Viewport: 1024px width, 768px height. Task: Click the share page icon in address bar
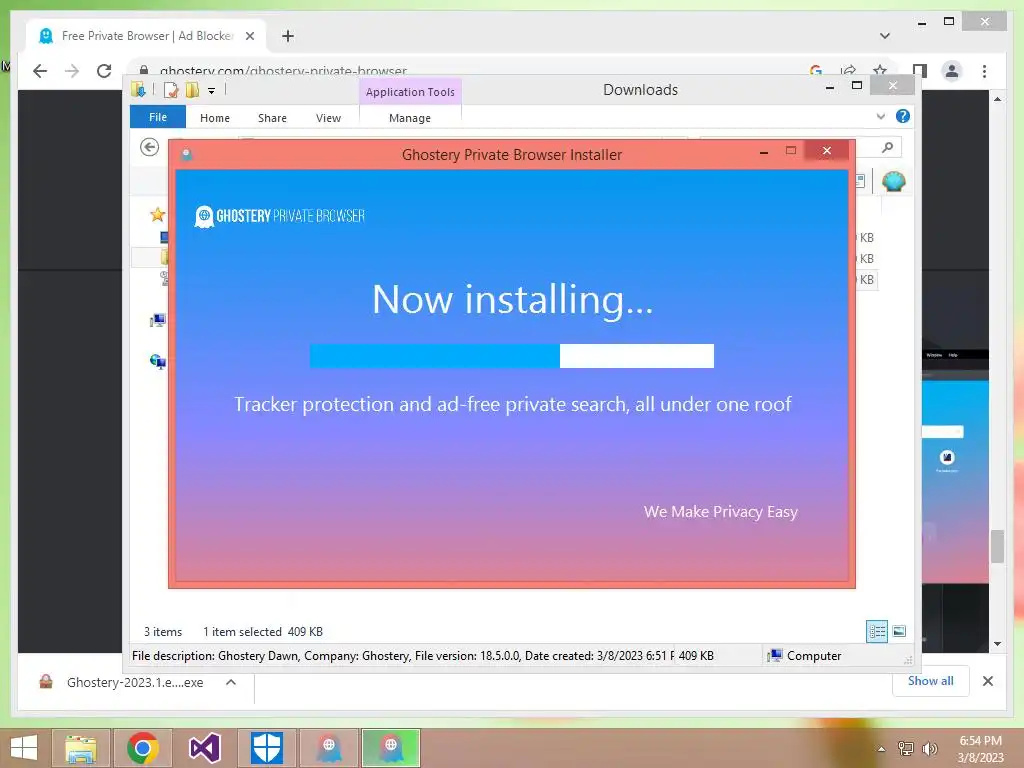pos(848,71)
